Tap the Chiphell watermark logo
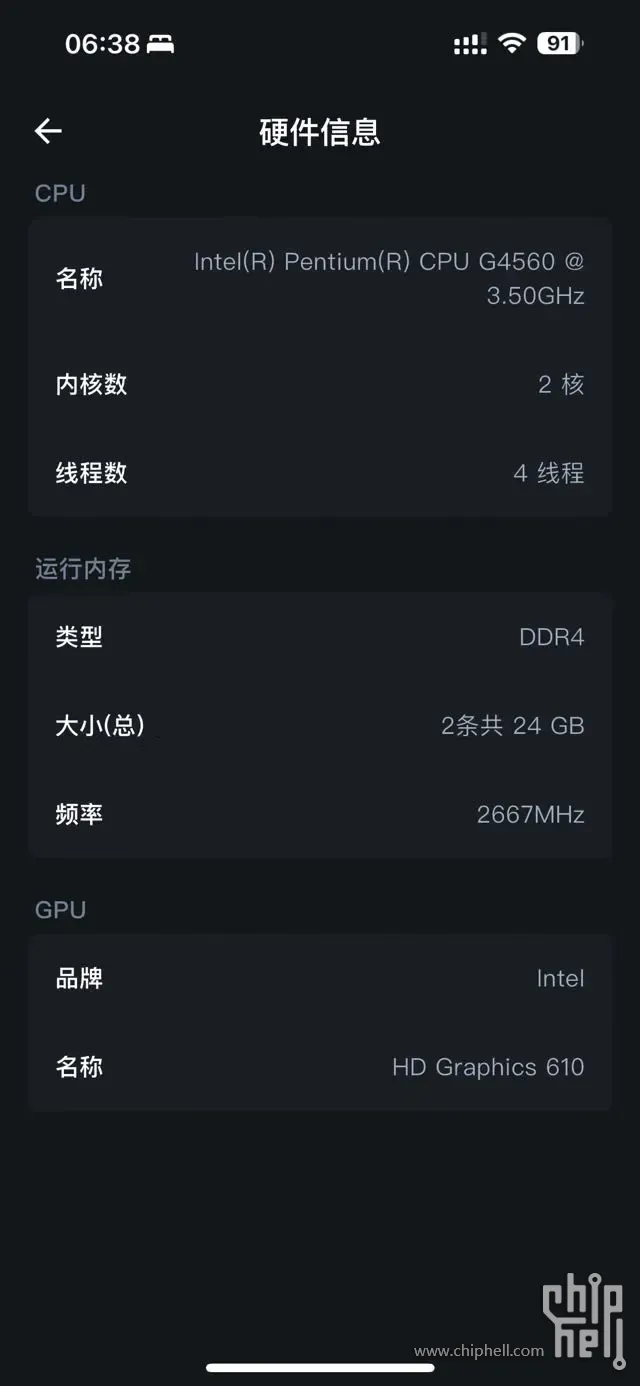Image resolution: width=640 pixels, height=1386 pixels. (x=584, y=1317)
